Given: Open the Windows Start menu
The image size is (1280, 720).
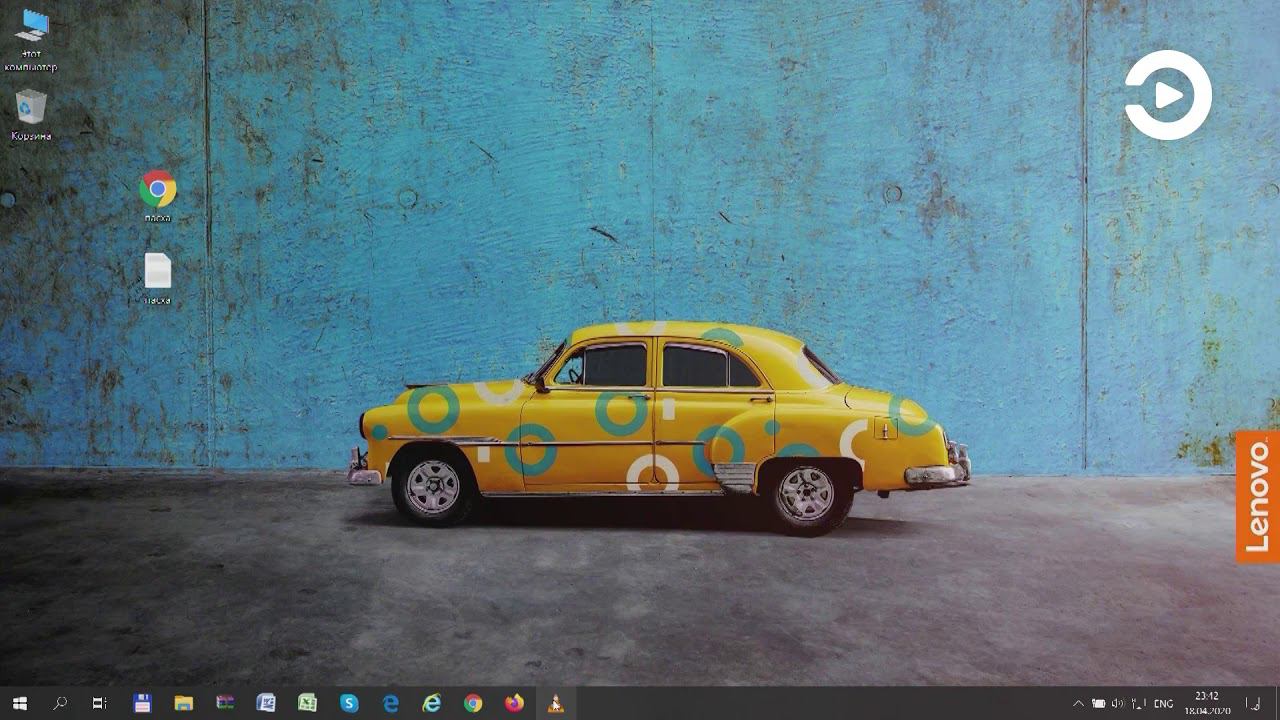Looking at the screenshot, I should click(x=20, y=703).
